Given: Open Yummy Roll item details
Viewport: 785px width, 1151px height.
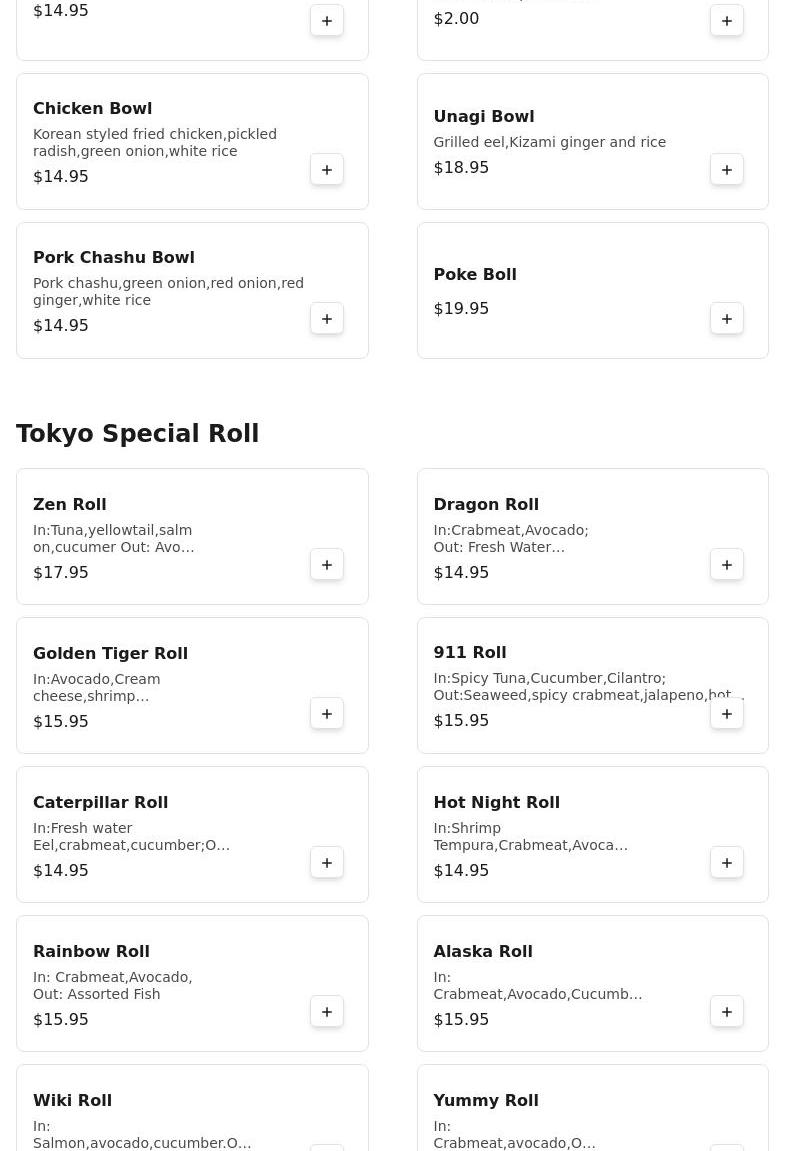Looking at the screenshot, I should point(485,1101).
